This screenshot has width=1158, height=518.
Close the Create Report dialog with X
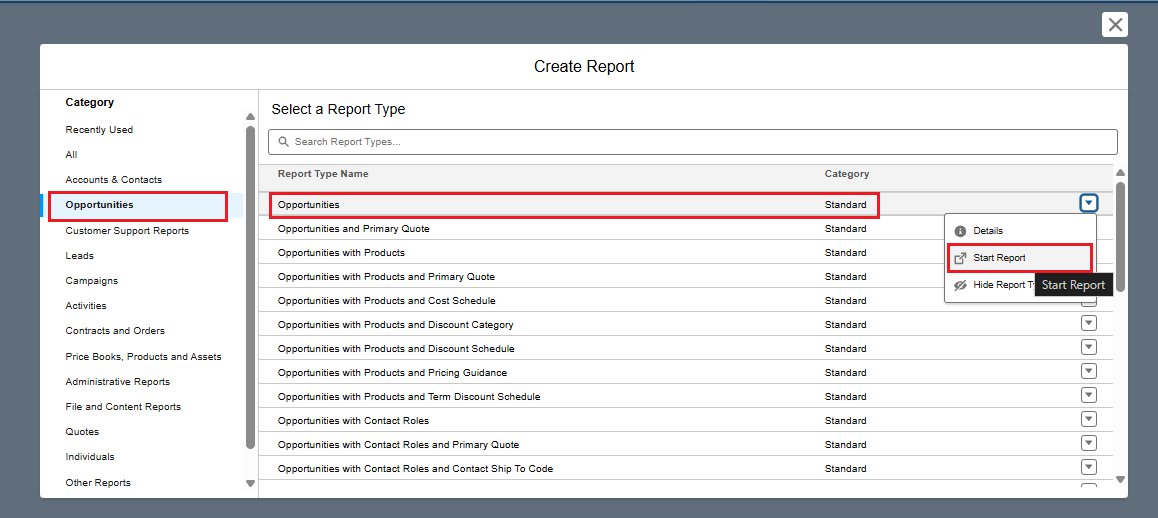coord(1114,24)
